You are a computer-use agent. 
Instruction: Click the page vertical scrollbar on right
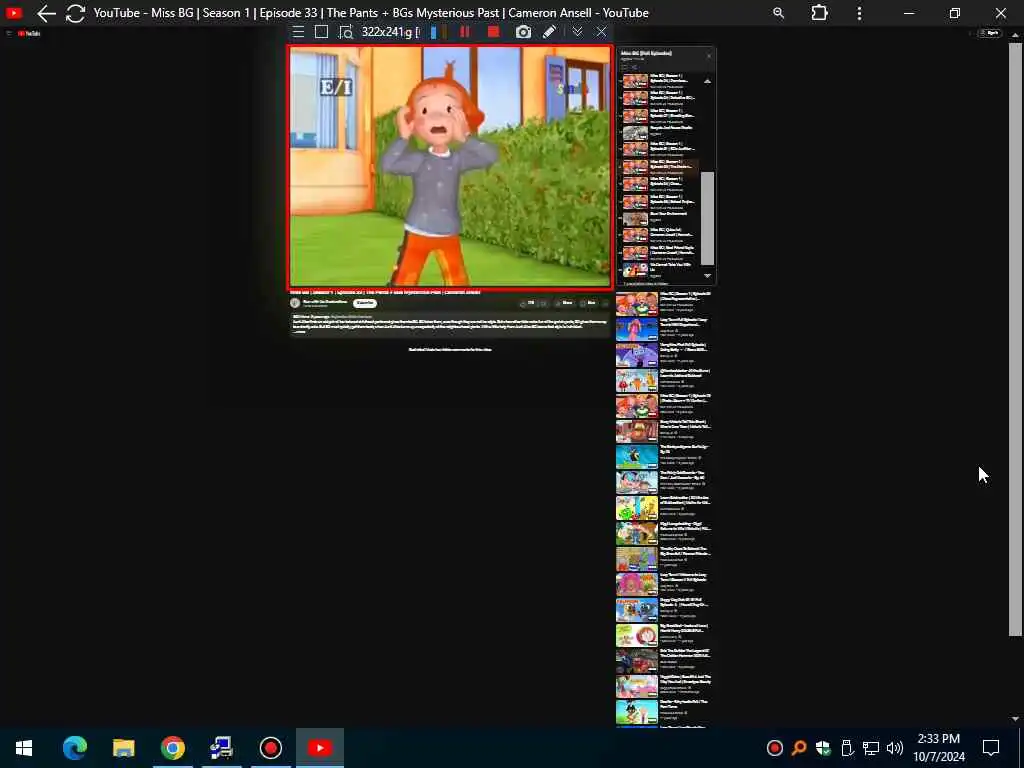tap(1015, 340)
